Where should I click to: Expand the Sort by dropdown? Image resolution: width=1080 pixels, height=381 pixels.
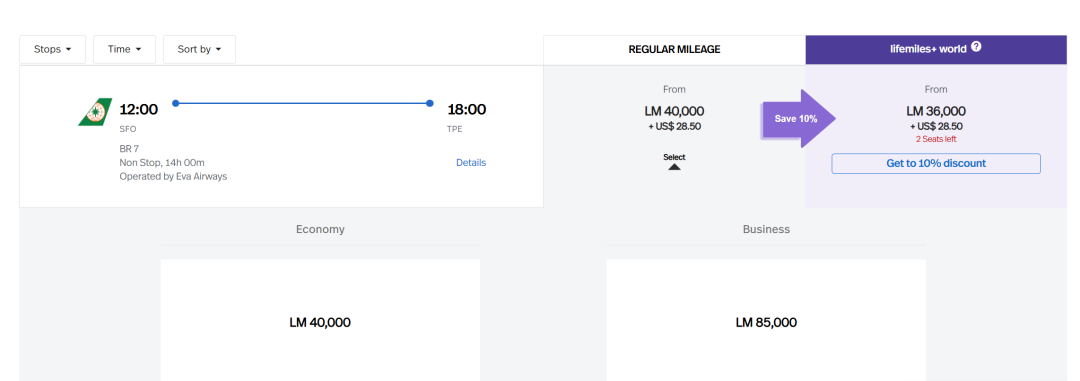click(x=200, y=50)
